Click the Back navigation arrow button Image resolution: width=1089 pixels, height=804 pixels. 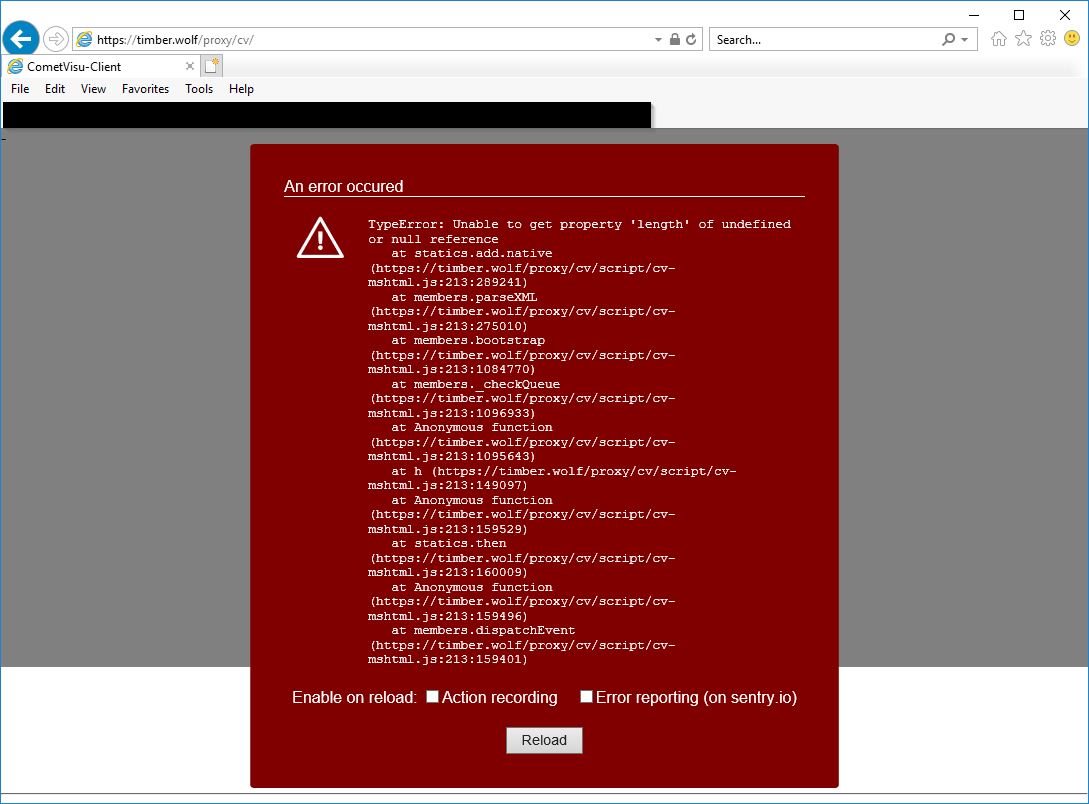tap(21, 39)
